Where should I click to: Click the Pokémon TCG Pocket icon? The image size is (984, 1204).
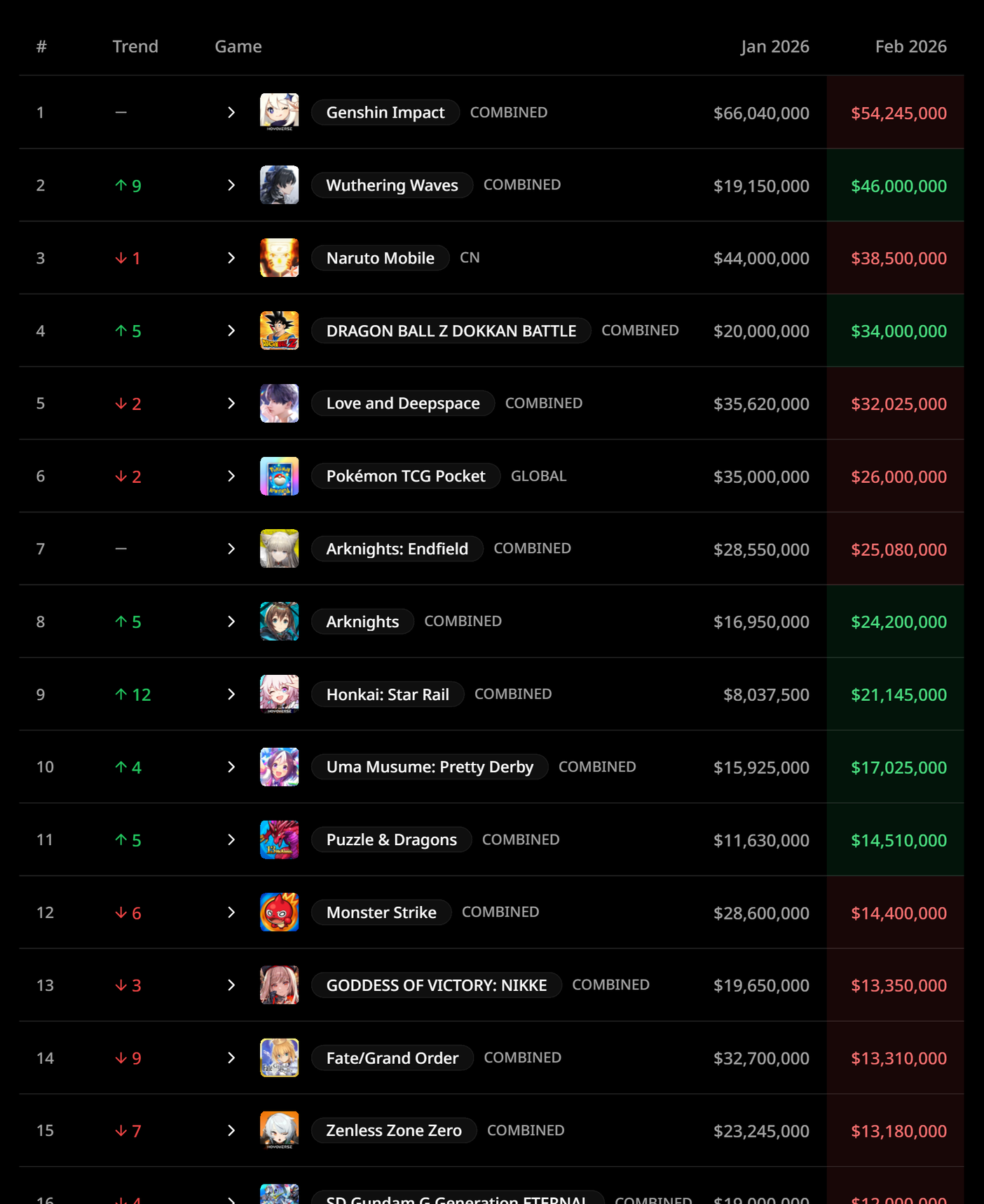[279, 476]
